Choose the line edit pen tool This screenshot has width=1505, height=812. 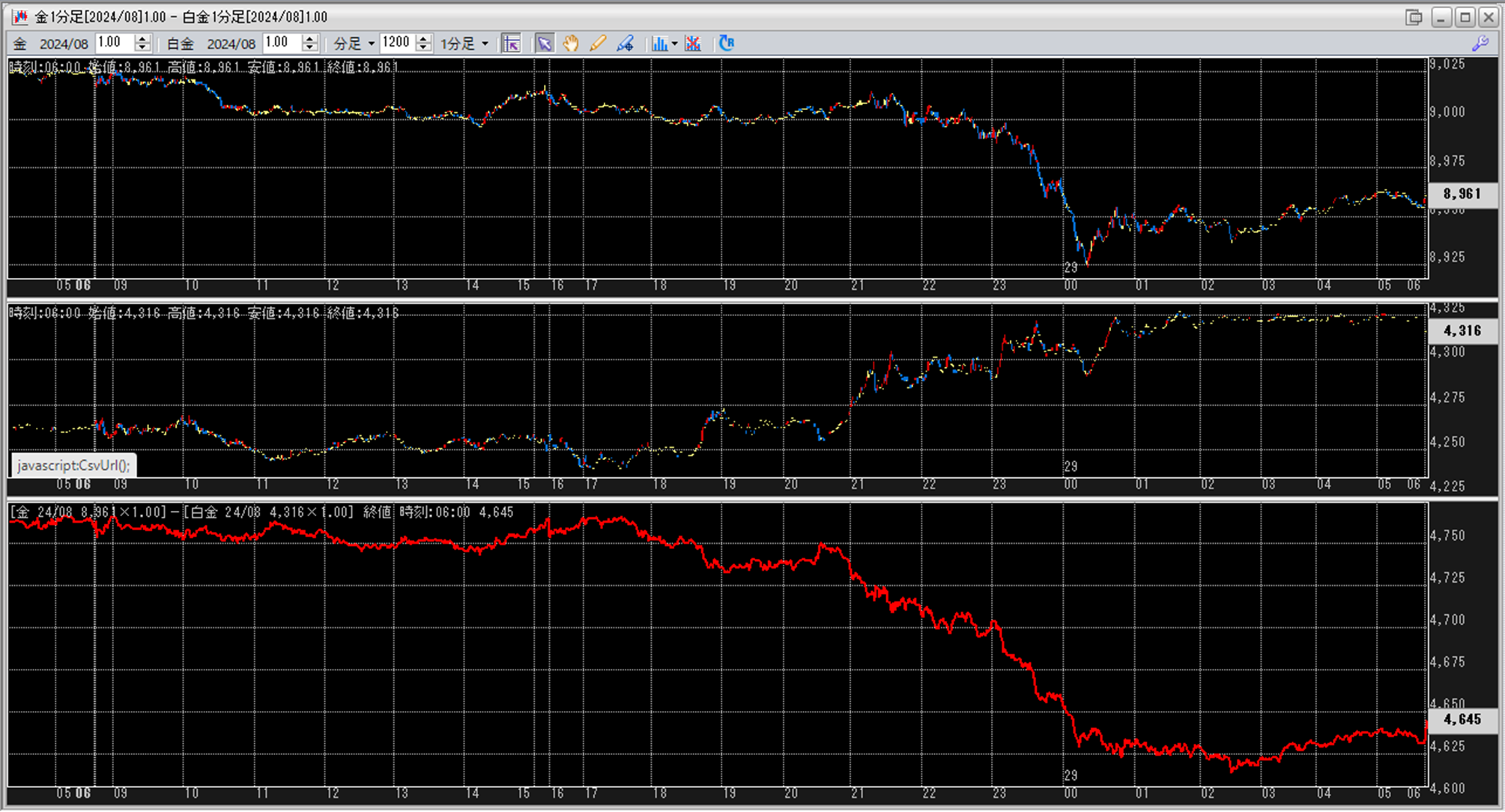pyautogui.click(x=625, y=43)
